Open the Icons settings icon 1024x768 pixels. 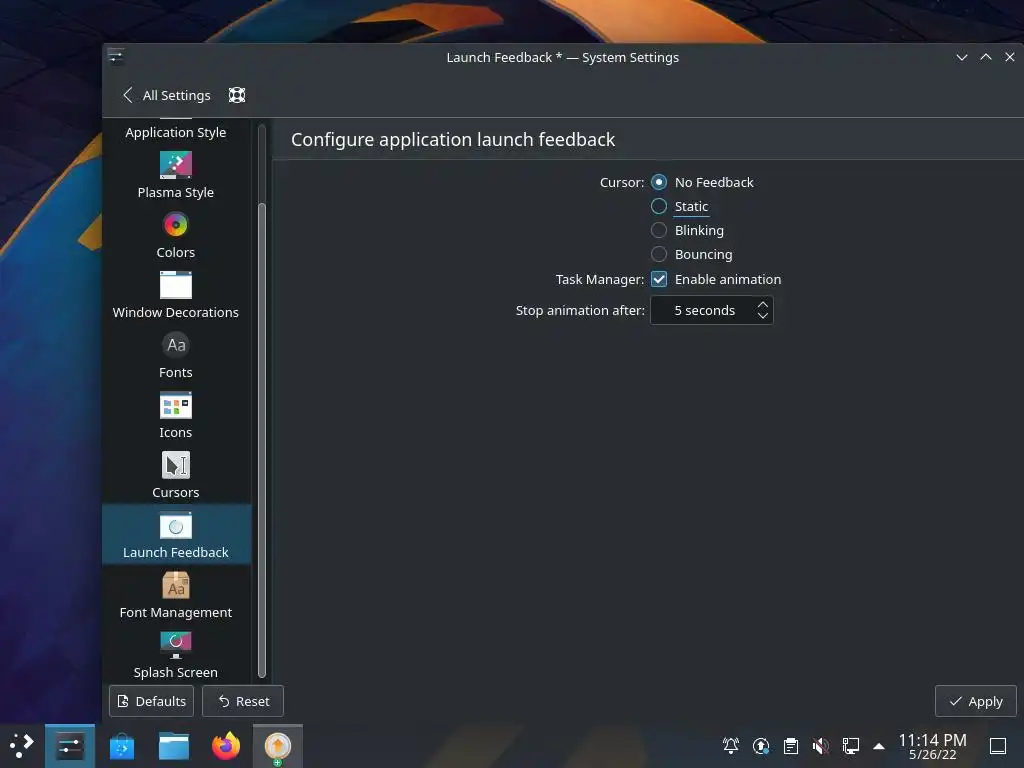click(x=176, y=405)
